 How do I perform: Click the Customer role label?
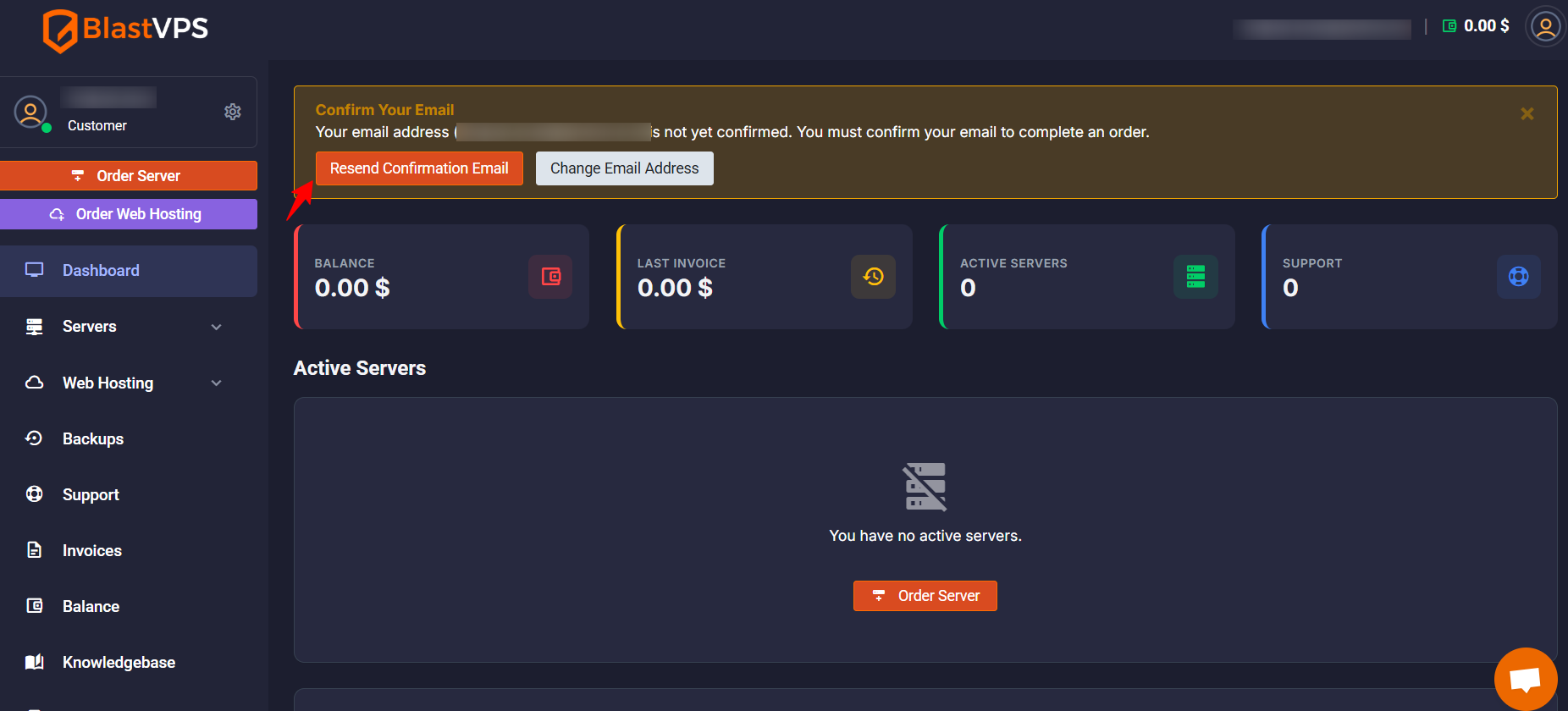pyautogui.click(x=97, y=125)
